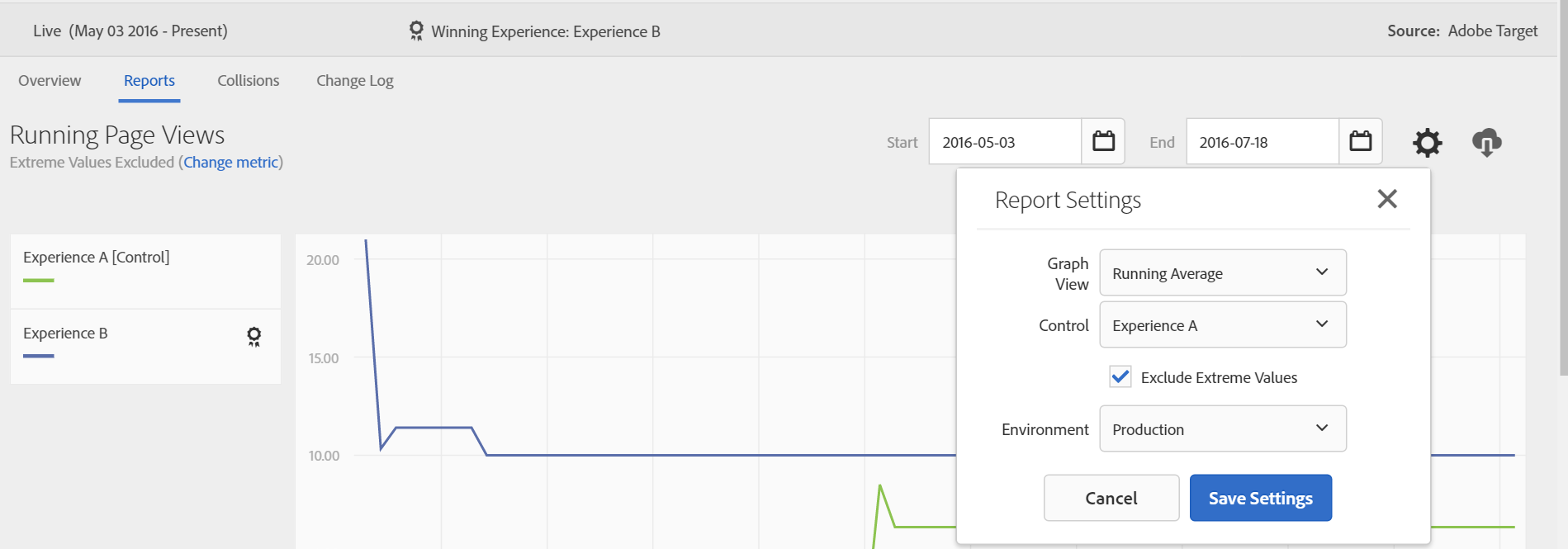Click the report settings gear icon
Screen dimensions: 1568x549
pyautogui.click(x=1427, y=143)
